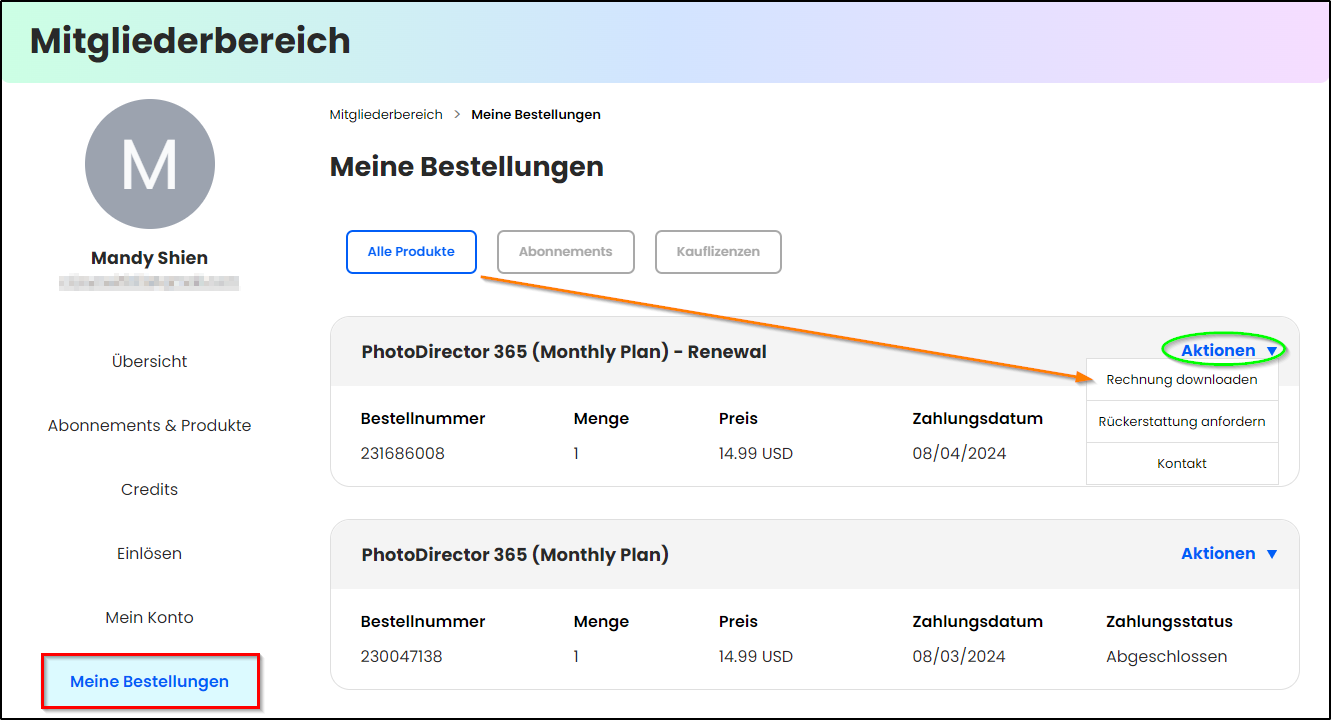Click order number 231686008
The width and height of the screenshot is (1331, 720).
(x=403, y=454)
